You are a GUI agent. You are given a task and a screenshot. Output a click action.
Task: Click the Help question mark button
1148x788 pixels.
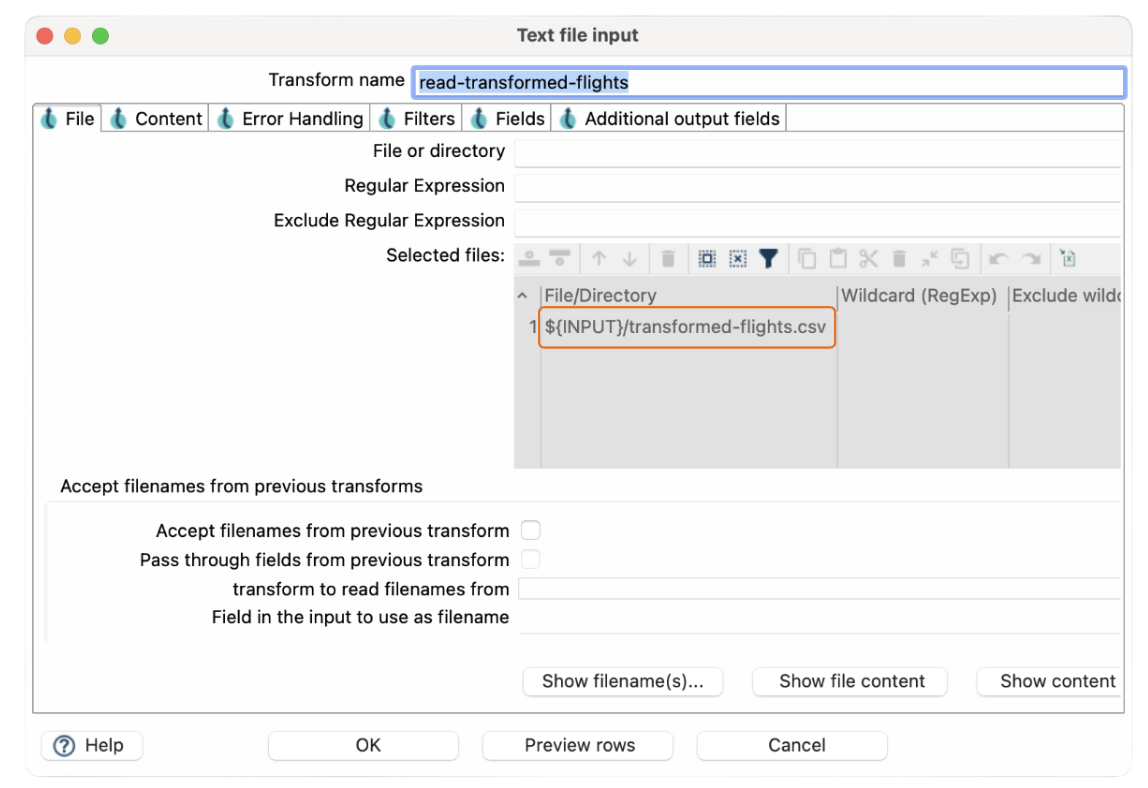92,746
